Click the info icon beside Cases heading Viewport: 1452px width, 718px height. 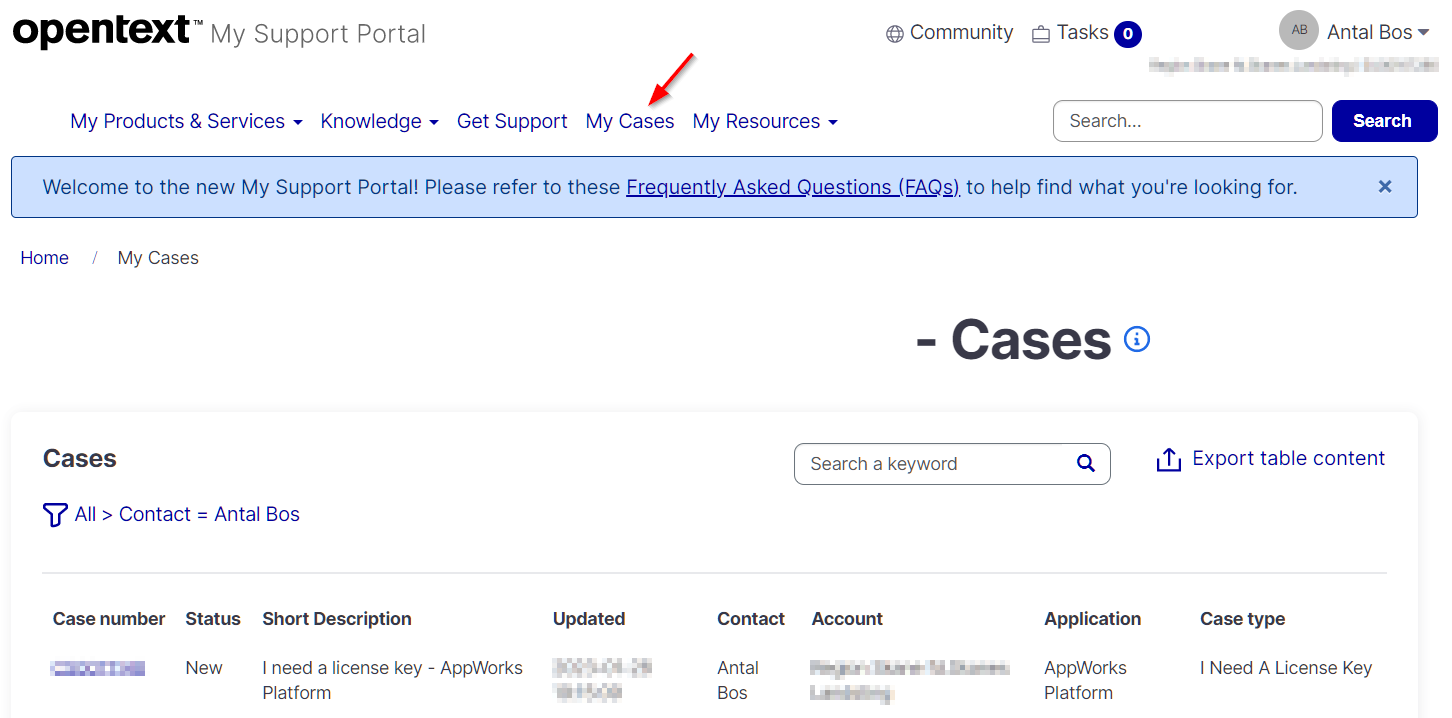coord(1137,339)
